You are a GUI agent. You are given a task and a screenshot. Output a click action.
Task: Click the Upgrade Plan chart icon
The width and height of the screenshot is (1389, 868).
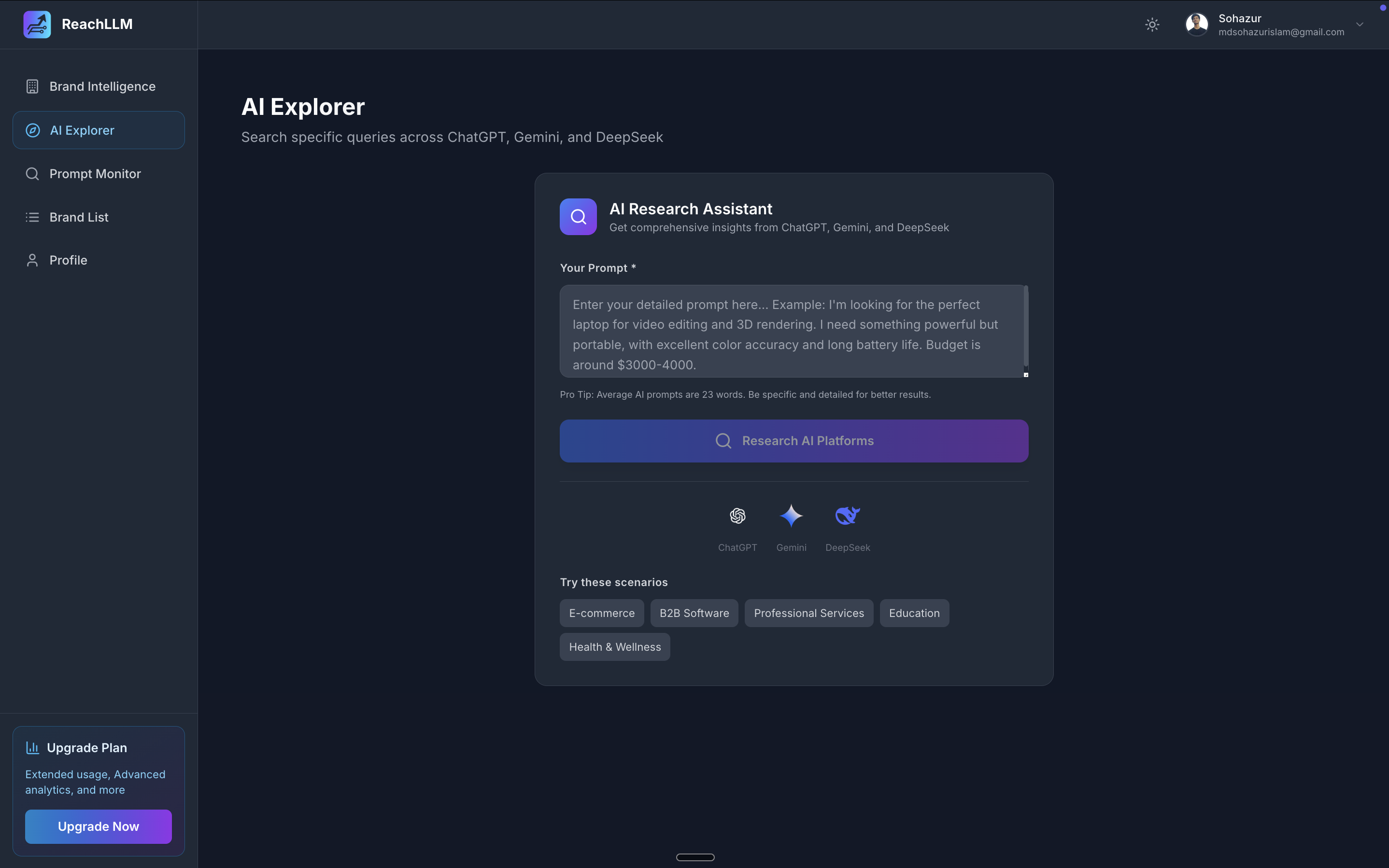pyautogui.click(x=33, y=747)
